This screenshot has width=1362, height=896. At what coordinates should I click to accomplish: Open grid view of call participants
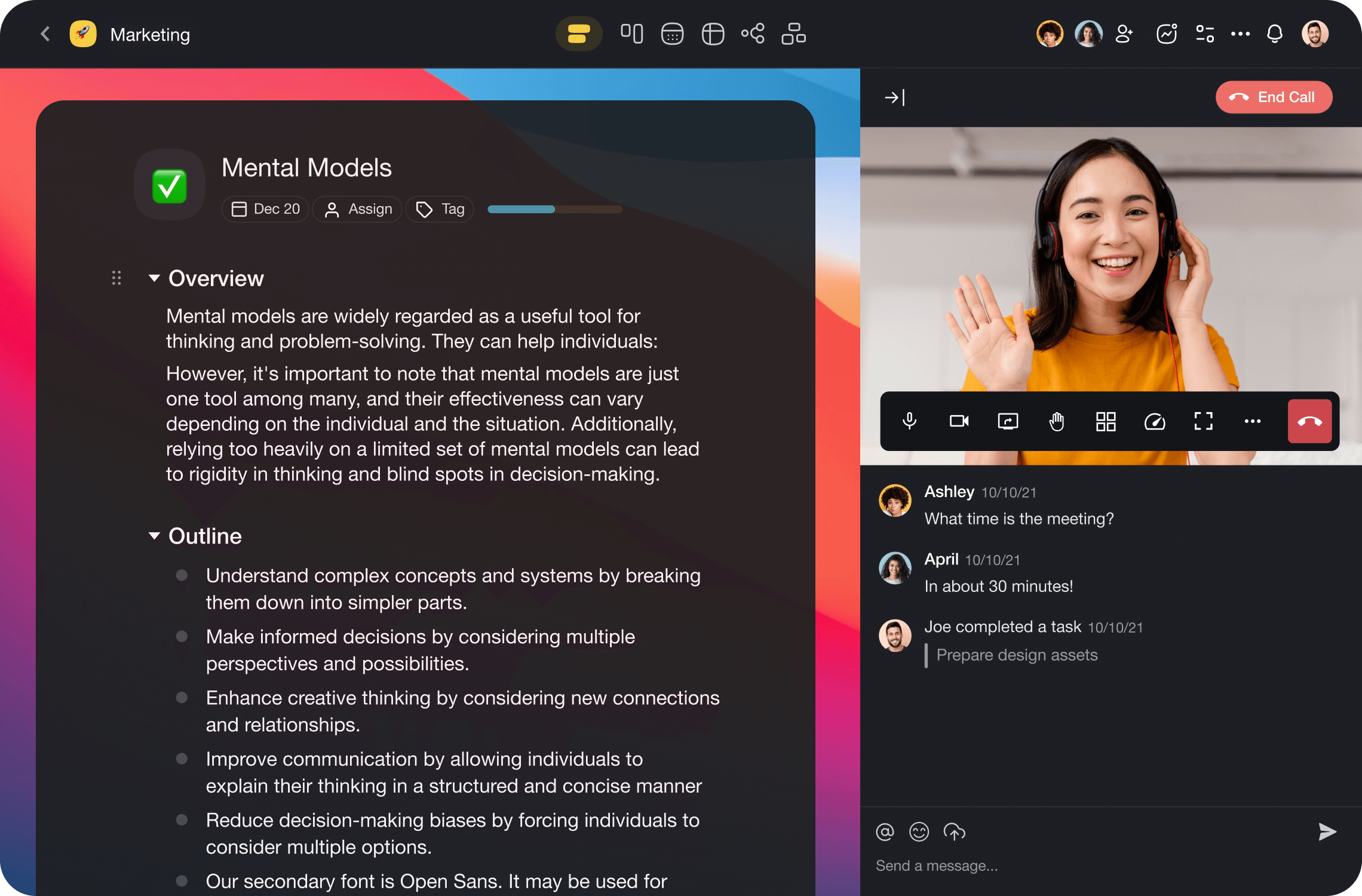pos(1106,421)
